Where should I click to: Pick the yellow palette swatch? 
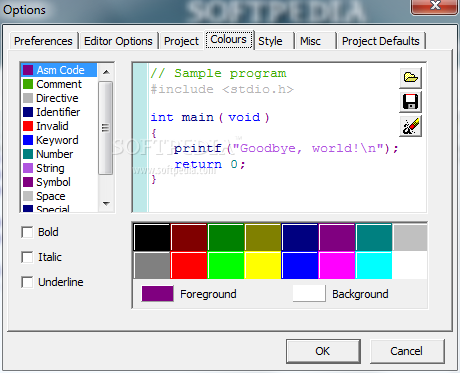click(x=263, y=265)
